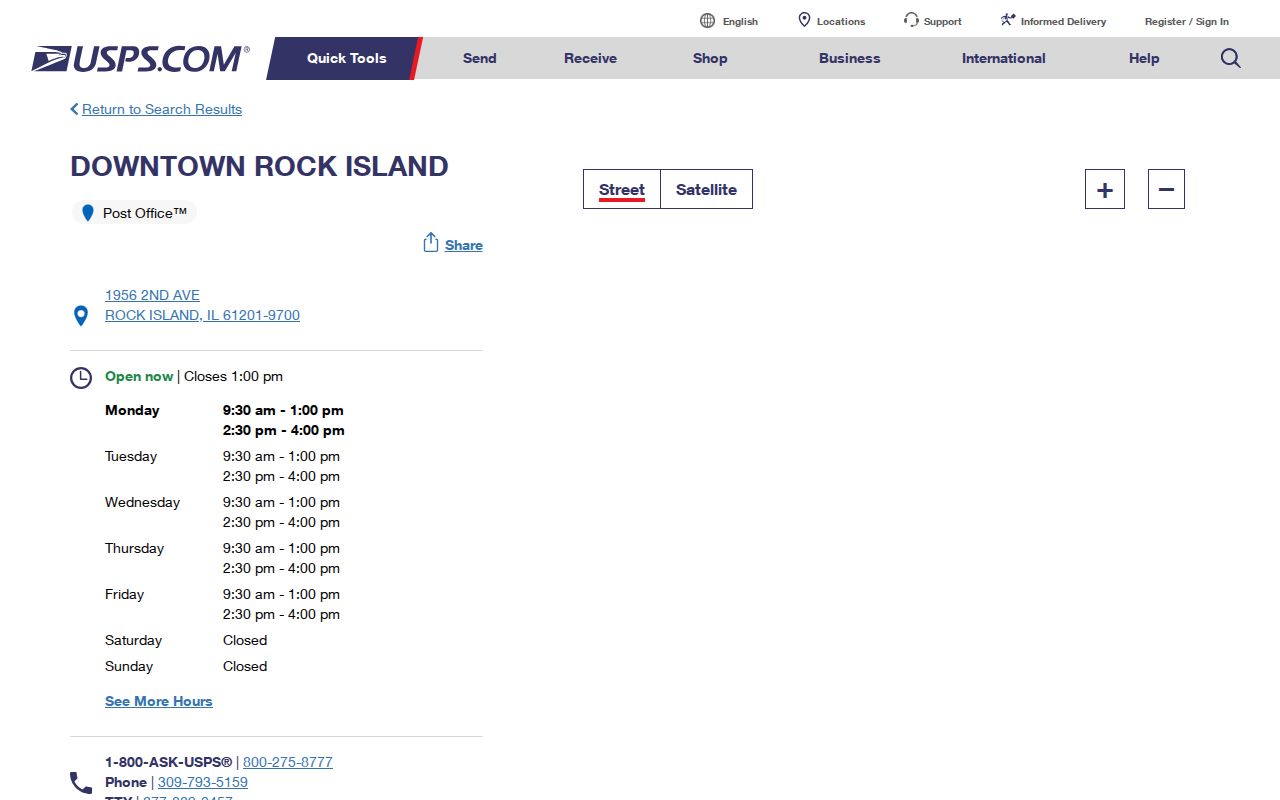Viewport: 1280px width, 800px height.
Task: Open the 1956 2ND AVE address link
Action: click(152, 295)
